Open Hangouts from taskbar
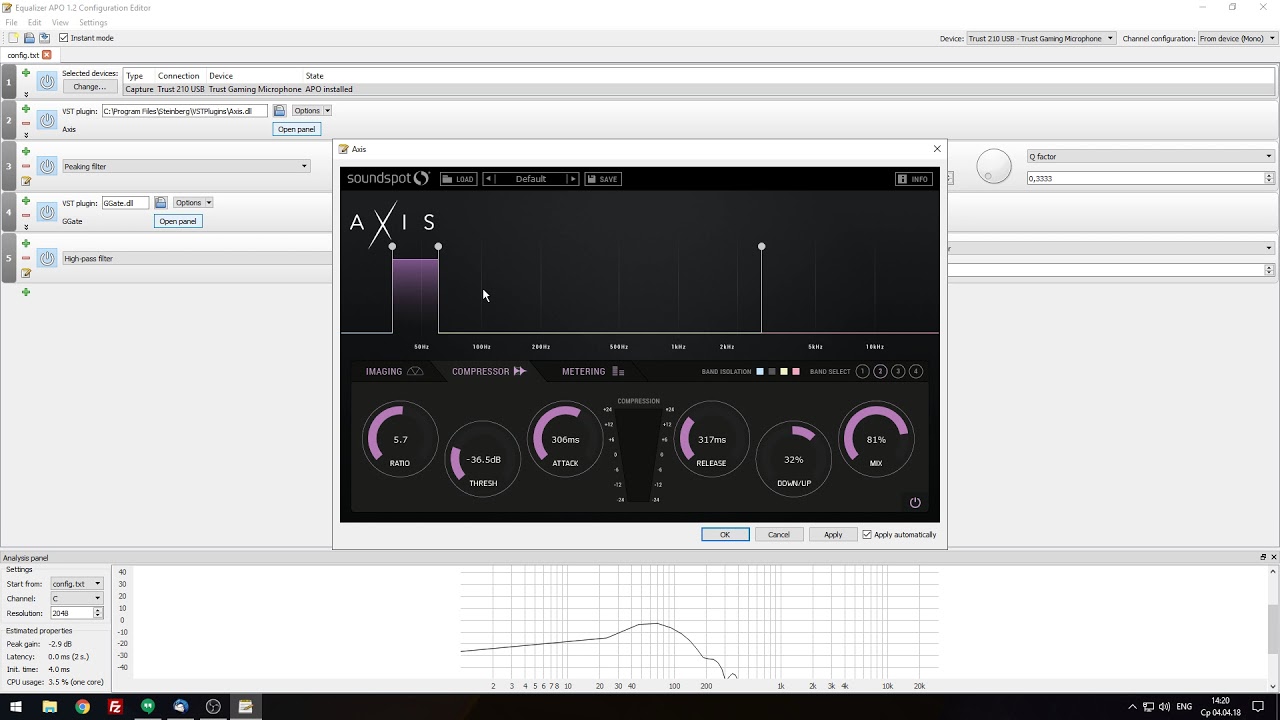 tap(148, 707)
